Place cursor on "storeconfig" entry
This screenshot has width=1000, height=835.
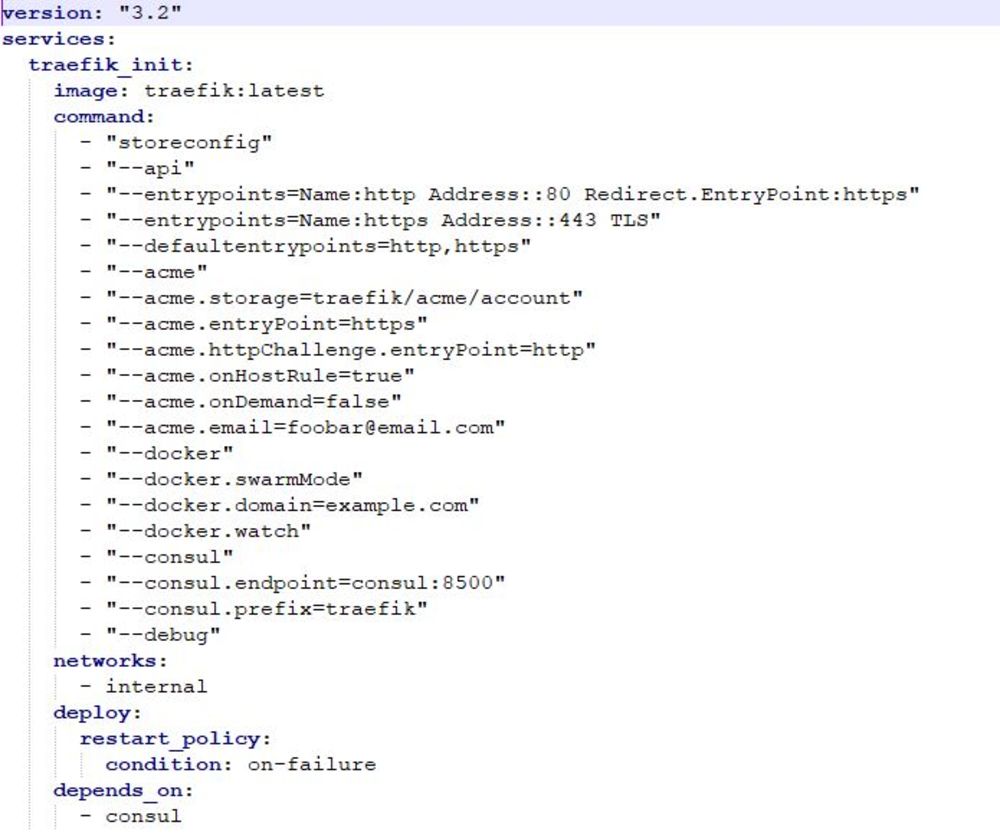tap(189, 142)
